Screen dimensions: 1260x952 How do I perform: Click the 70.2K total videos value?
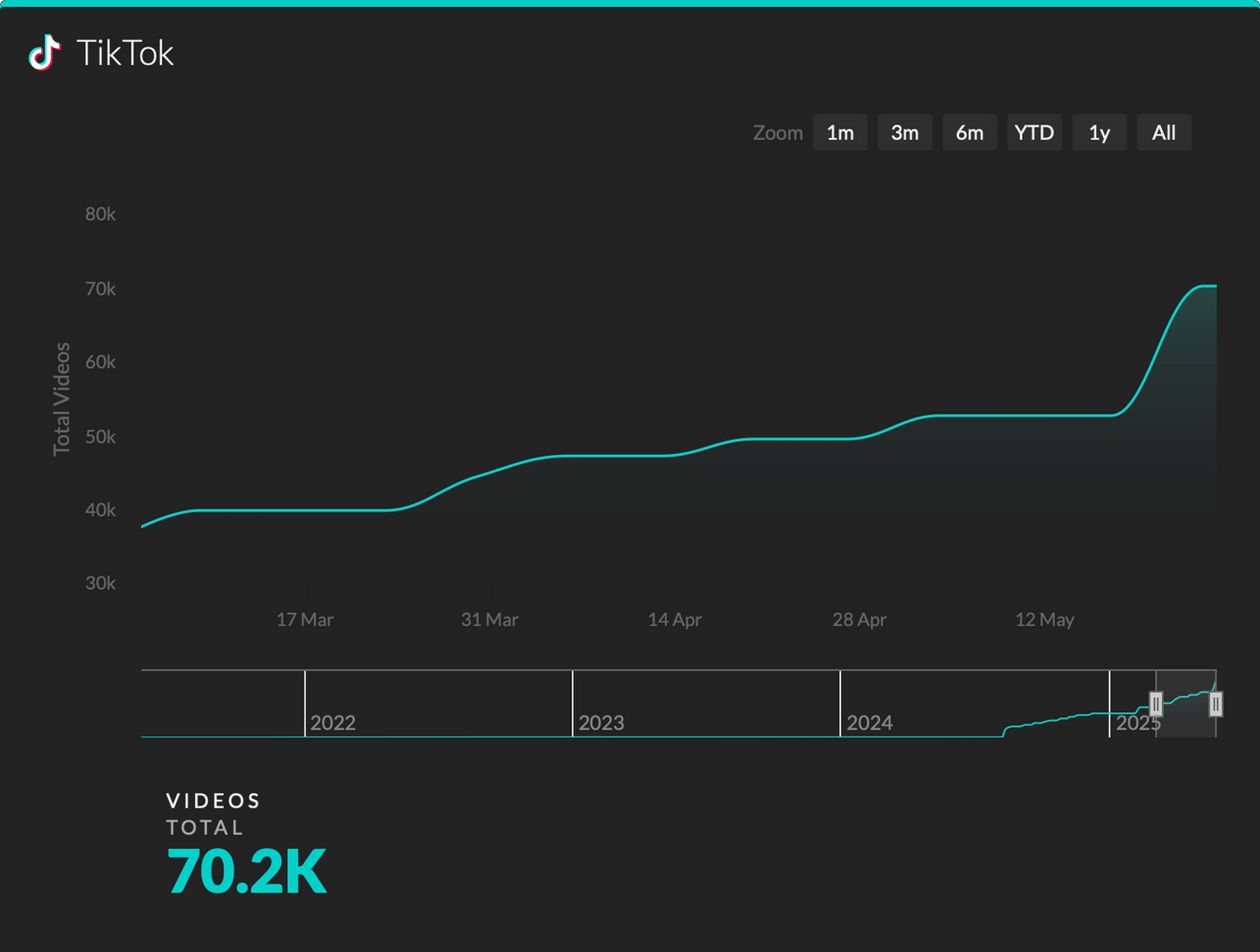tap(248, 869)
